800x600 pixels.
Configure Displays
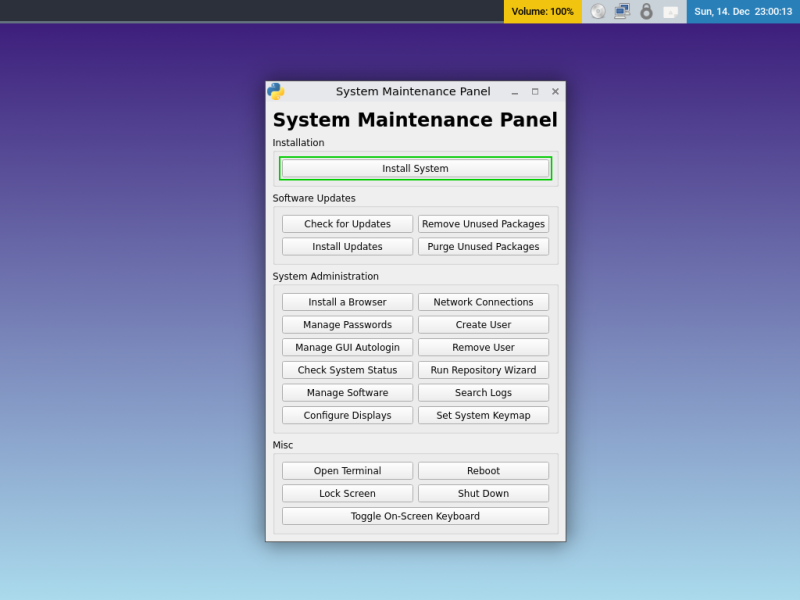(347, 415)
